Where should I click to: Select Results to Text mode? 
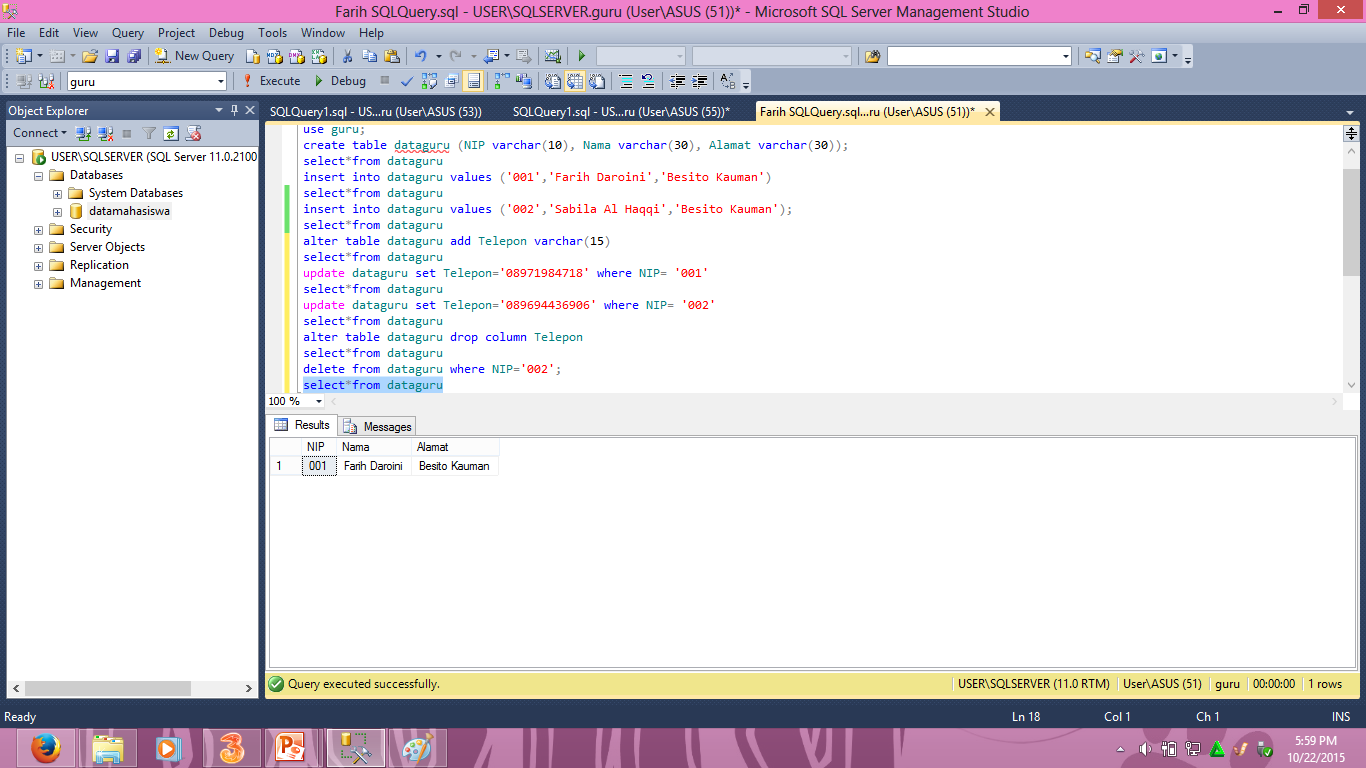(552, 81)
